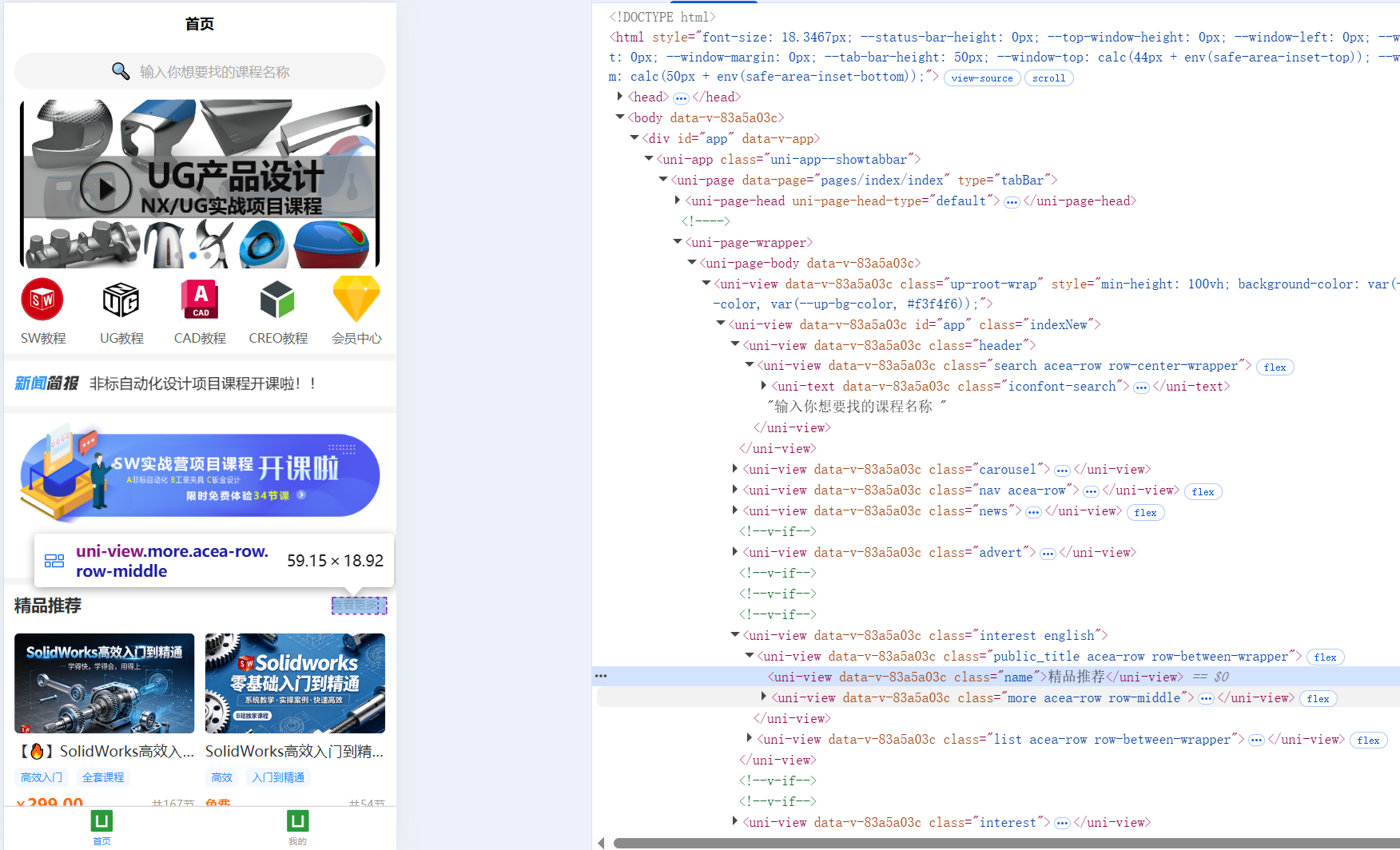The image size is (1400, 850).
Task: Open the UG cube tutorial icon
Action: (x=121, y=300)
